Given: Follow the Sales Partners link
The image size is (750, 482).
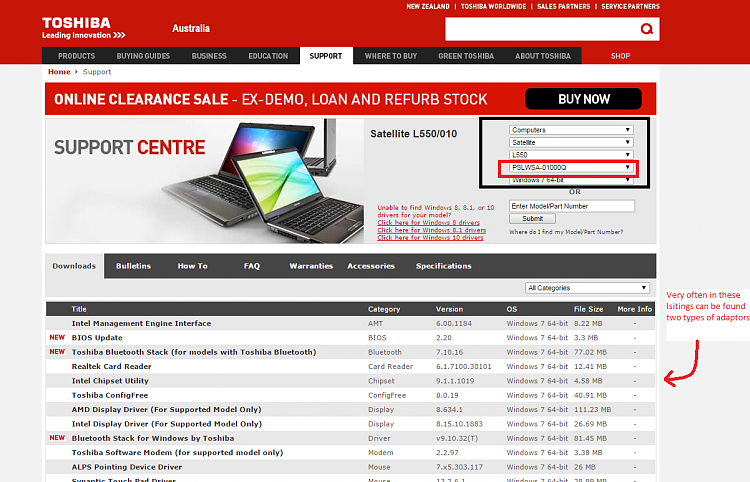Looking at the screenshot, I should (x=563, y=7).
